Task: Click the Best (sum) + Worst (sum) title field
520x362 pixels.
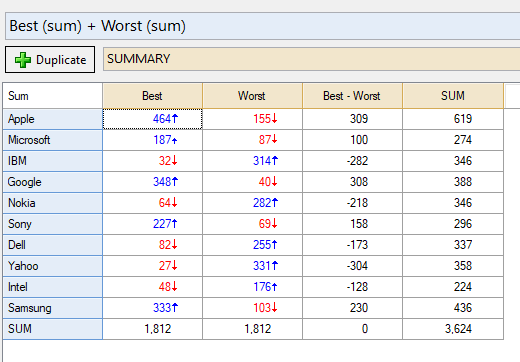Action: tap(263, 26)
